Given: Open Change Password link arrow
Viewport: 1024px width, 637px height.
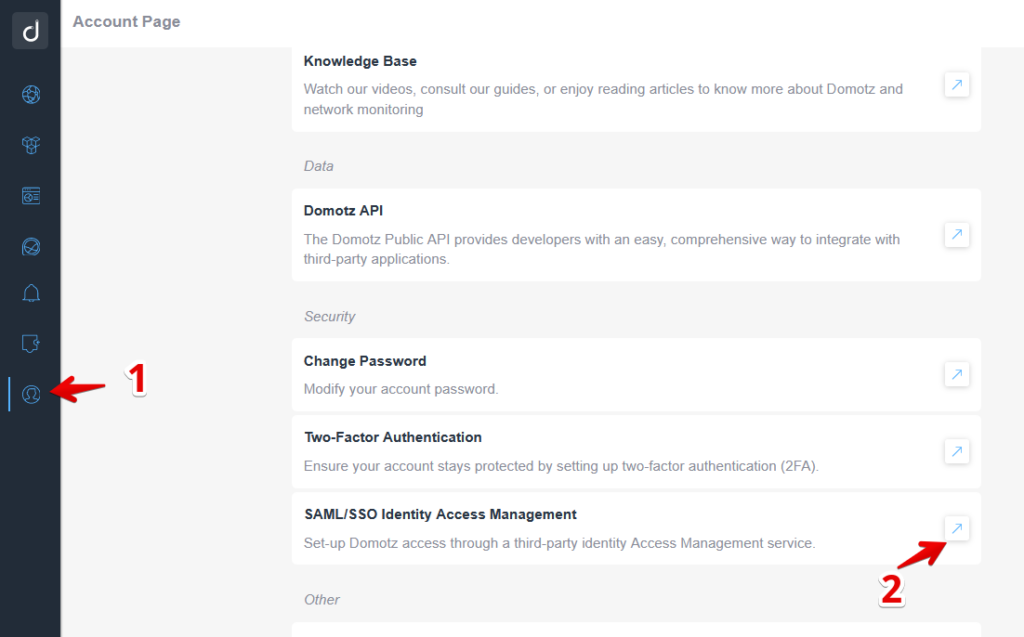Looking at the screenshot, I should pos(957,374).
